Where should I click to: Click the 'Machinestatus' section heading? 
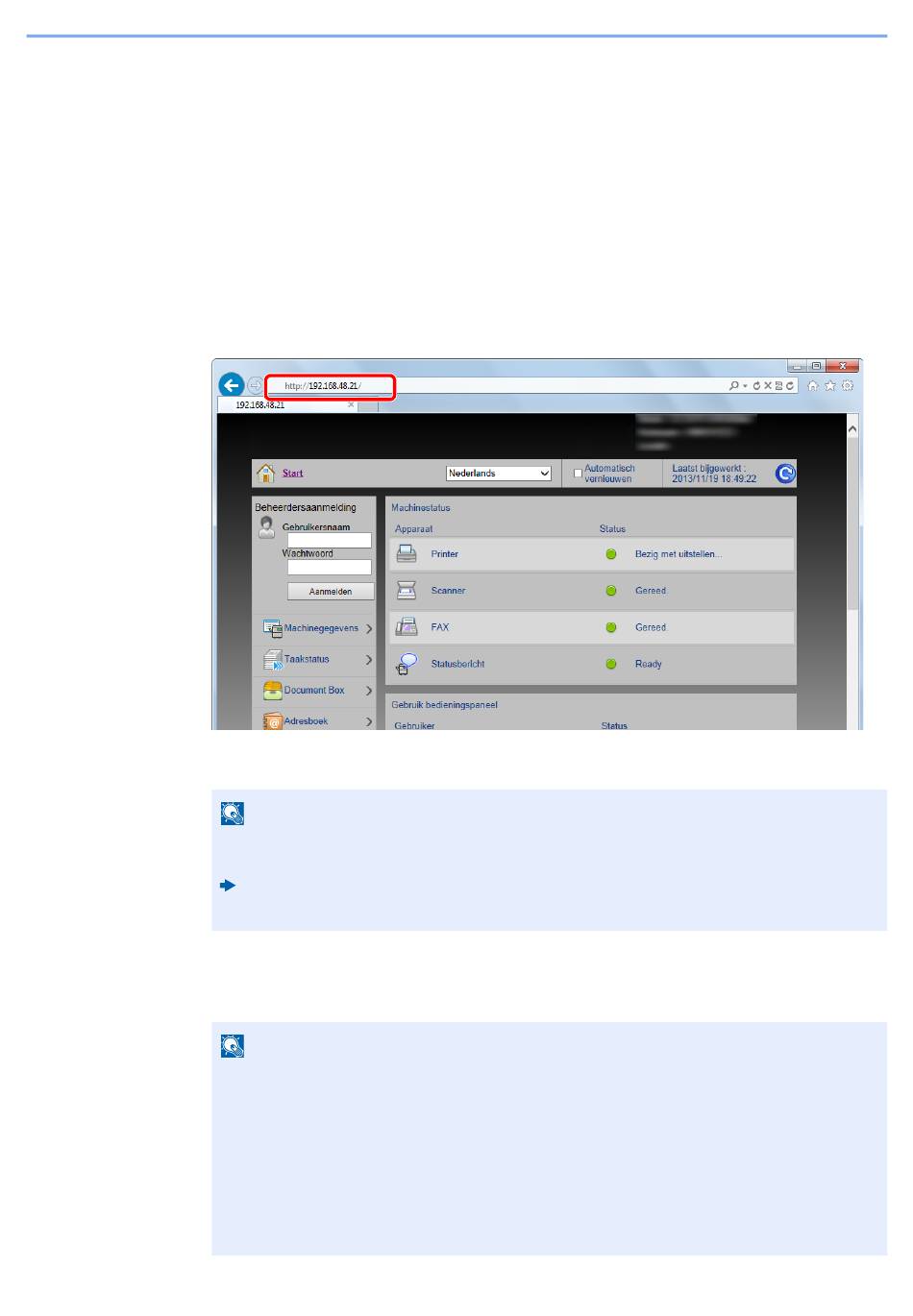(421, 507)
